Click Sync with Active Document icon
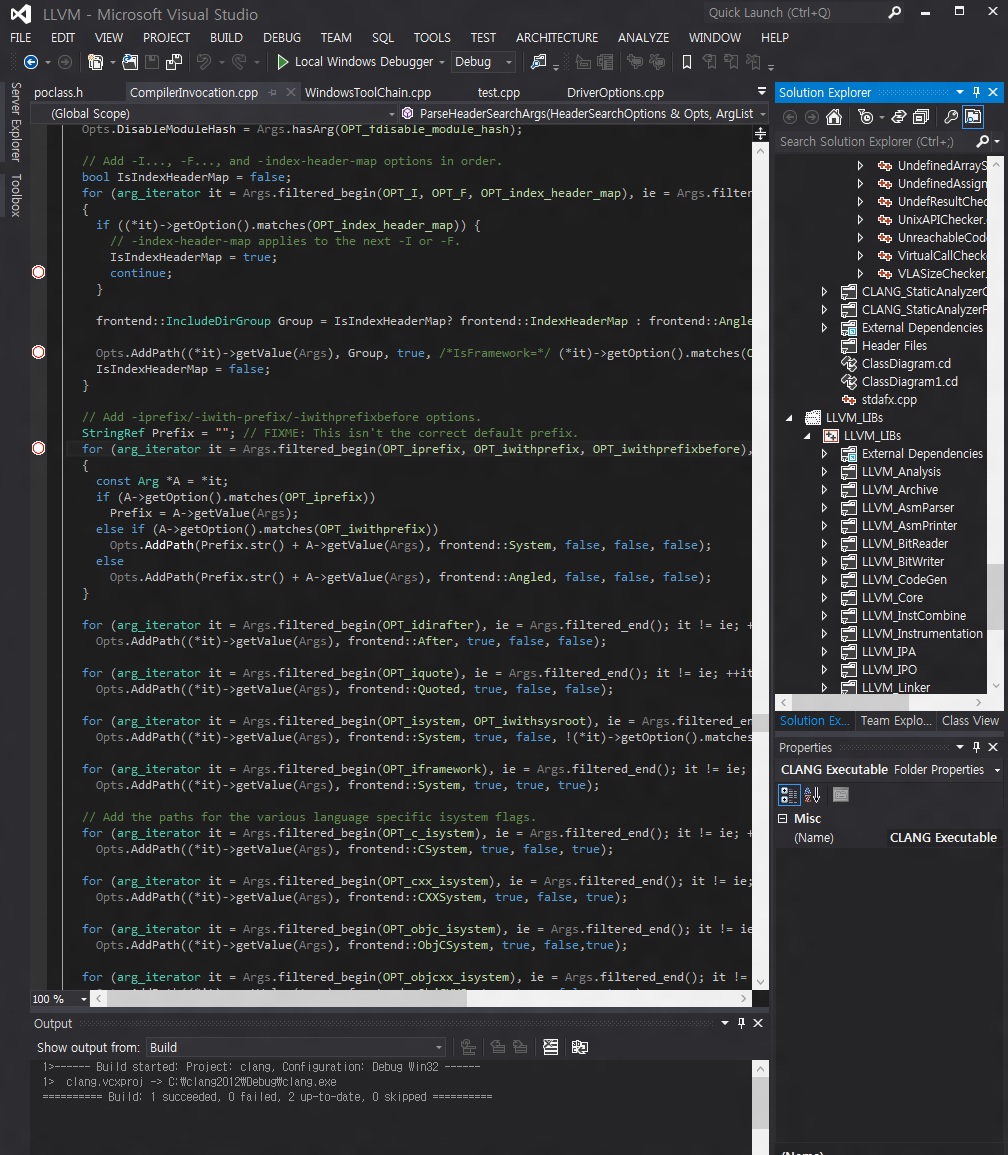1008x1155 pixels. click(899, 117)
